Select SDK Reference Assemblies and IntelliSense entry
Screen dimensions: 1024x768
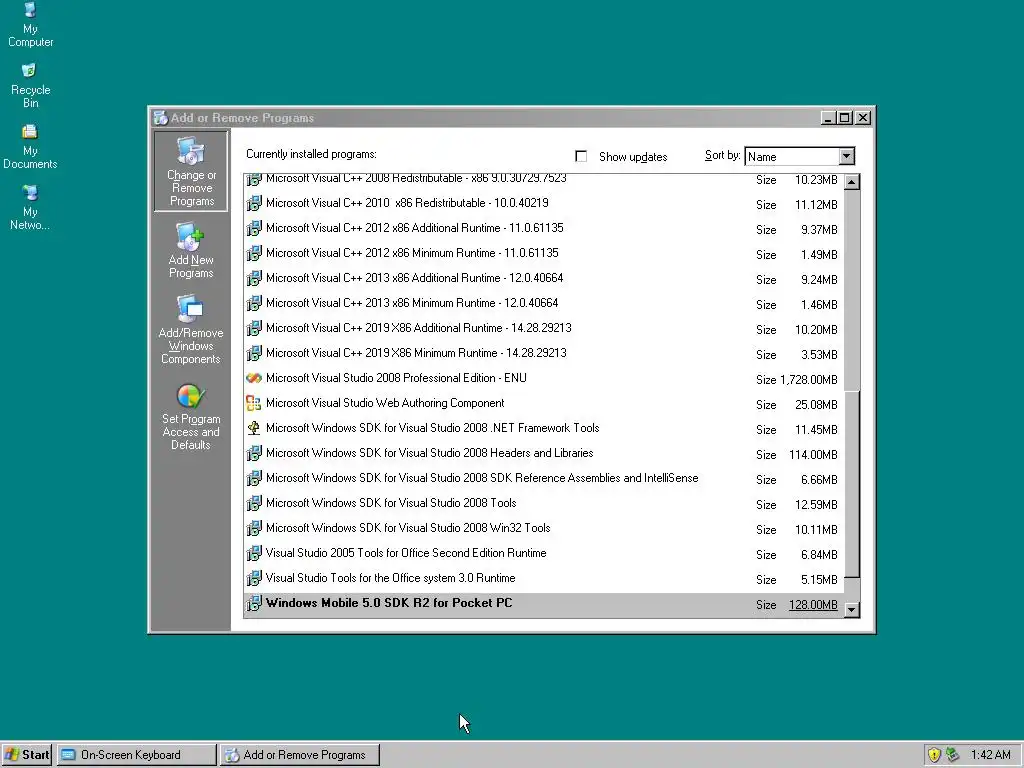(x=543, y=479)
